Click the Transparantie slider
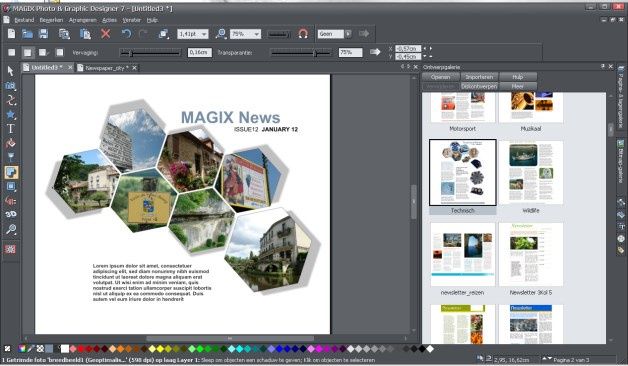 301,52
